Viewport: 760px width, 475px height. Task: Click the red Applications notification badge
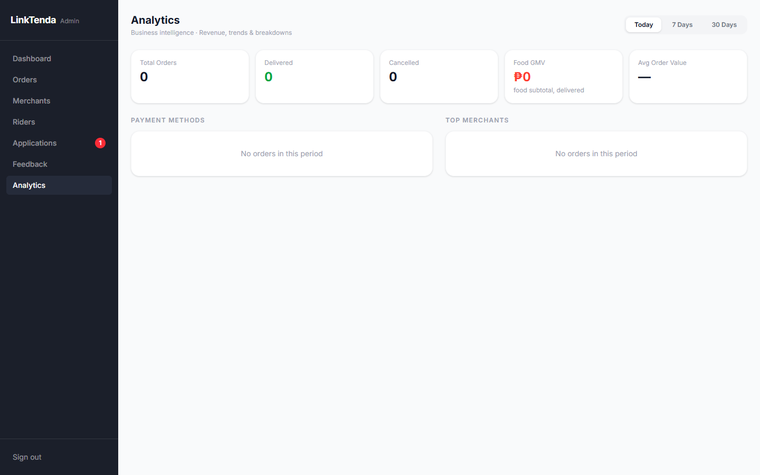(x=100, y=143)
